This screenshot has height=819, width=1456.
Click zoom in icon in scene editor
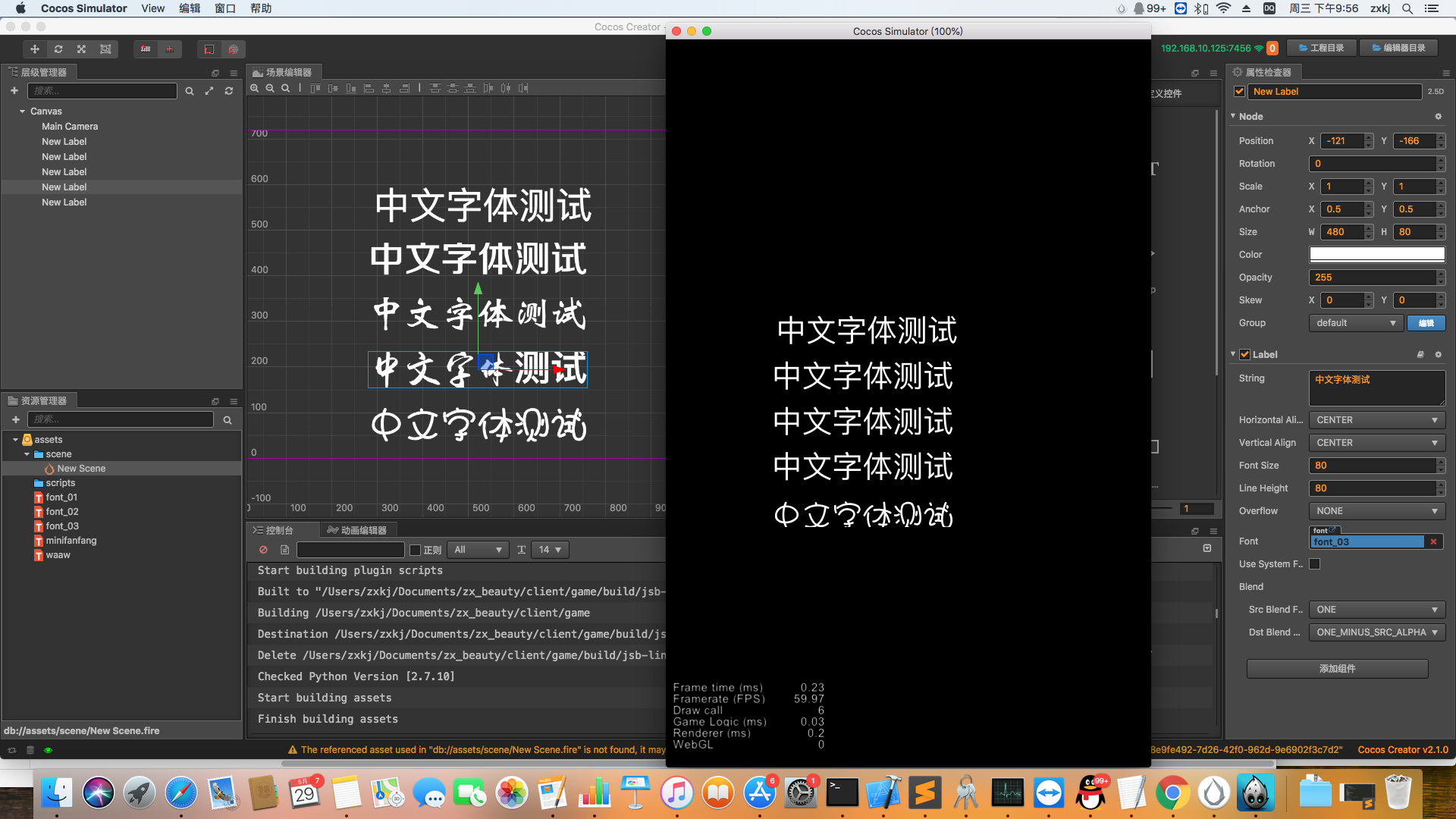pyautogui.click(x=255, y=89)
